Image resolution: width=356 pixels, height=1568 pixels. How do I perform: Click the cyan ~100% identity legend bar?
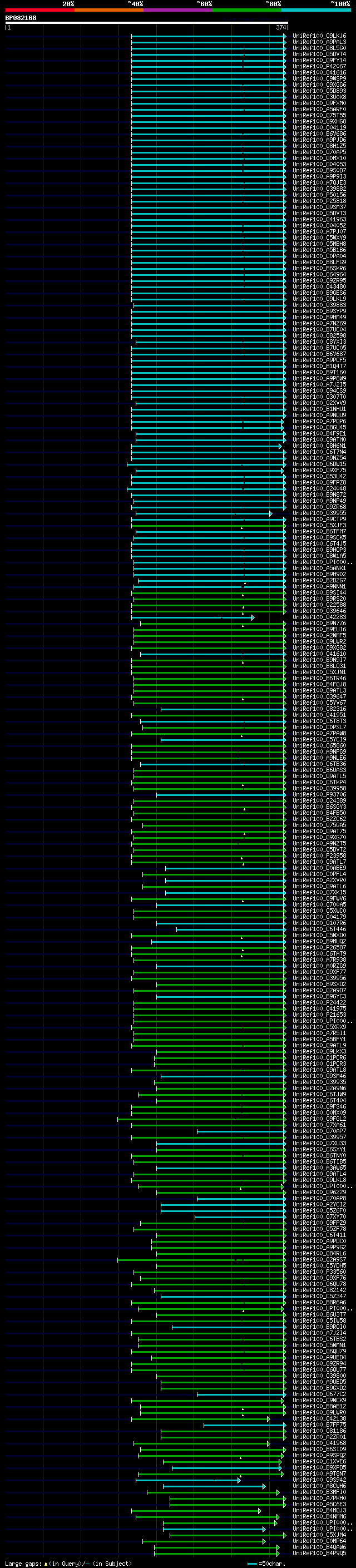coord(316,10)
